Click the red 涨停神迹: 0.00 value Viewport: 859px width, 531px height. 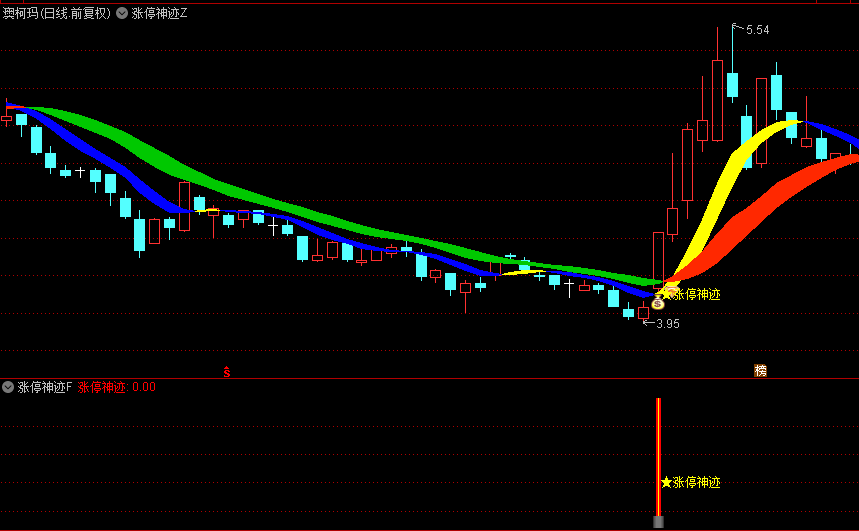click(x=117, y=387)
